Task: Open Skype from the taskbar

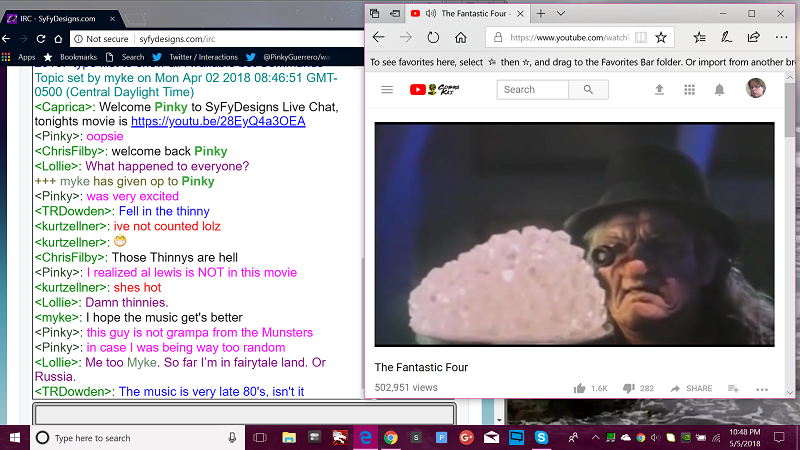Action: (x=541, y=438)
